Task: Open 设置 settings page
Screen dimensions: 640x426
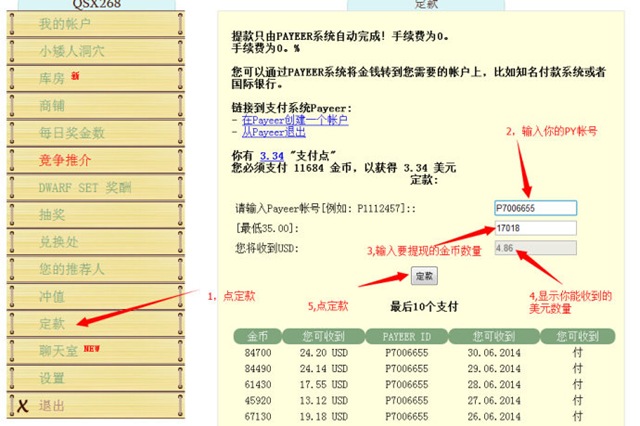Action: 53,378
